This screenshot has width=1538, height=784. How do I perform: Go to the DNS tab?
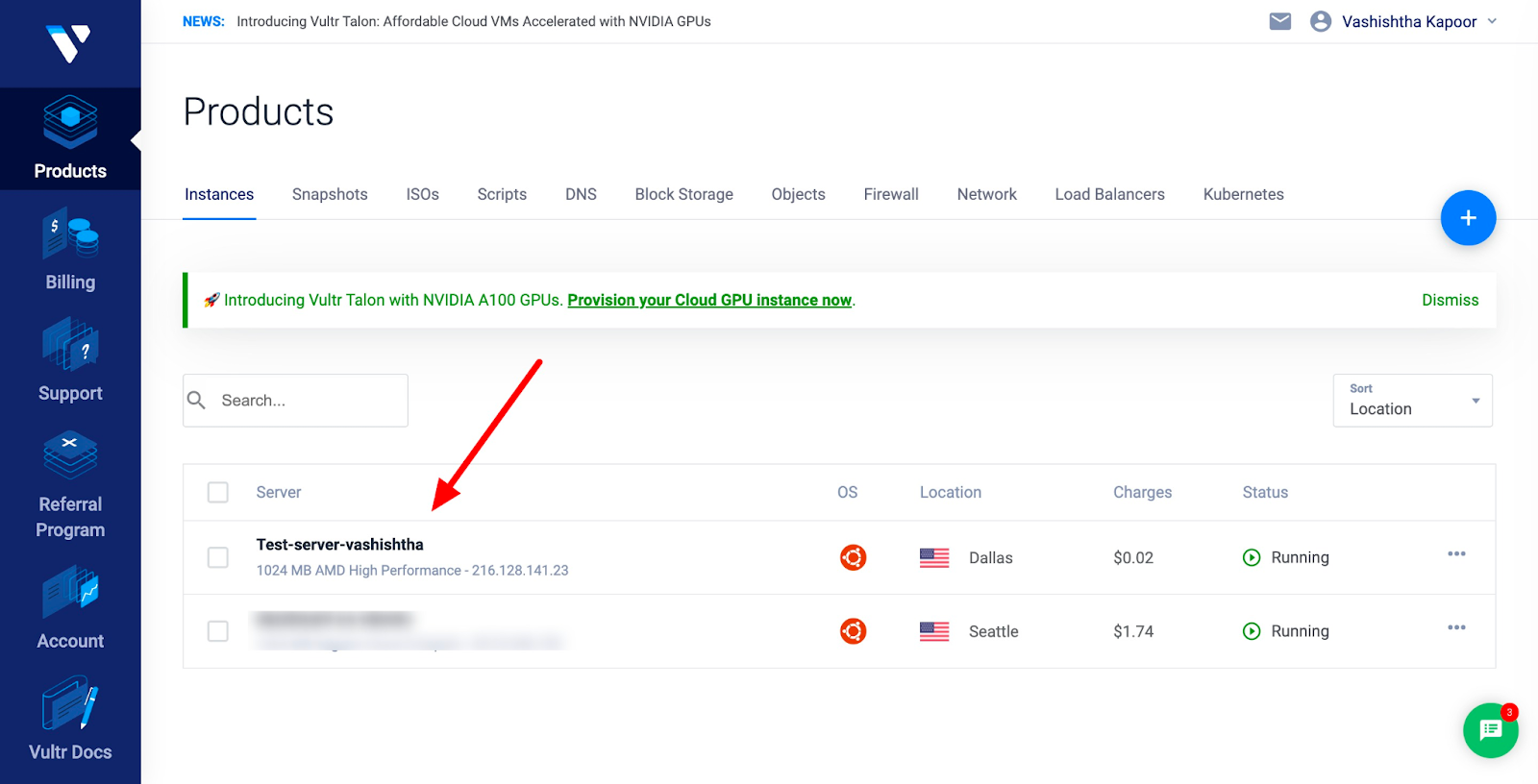(581, 194)
